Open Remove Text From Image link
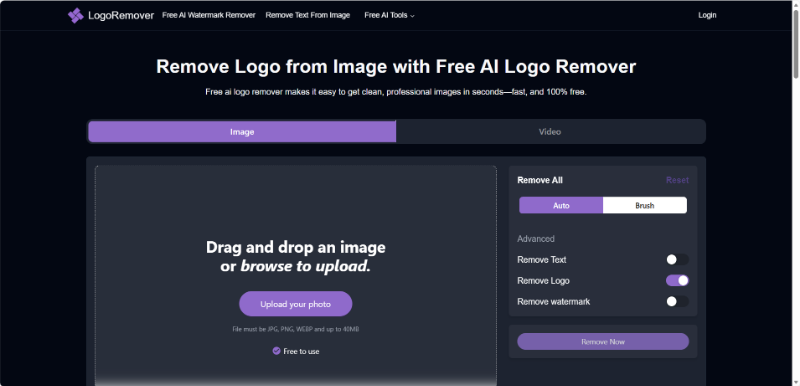The width and height of the screenshot is (800, 386). pos(308,15)
